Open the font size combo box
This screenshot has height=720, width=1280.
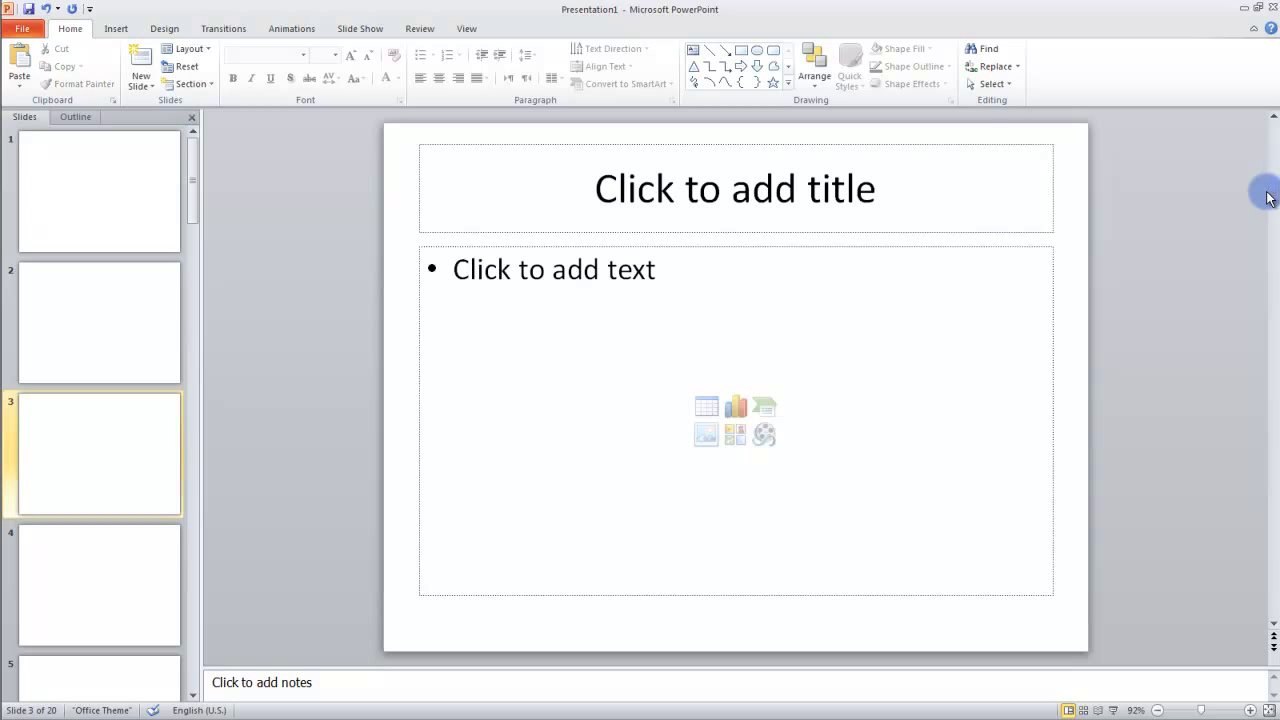(325, 55)
